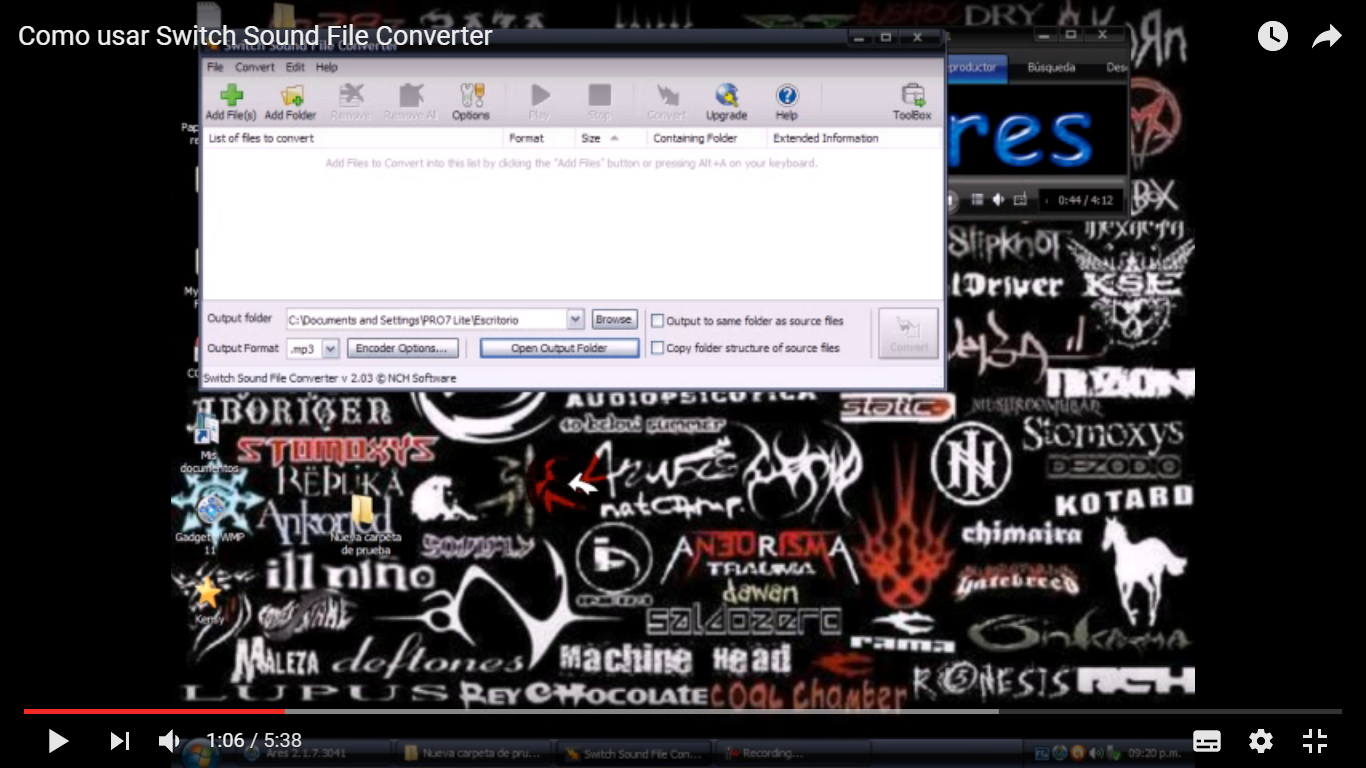Open the YouTube Watch later clock icon

click(1272, 37)
